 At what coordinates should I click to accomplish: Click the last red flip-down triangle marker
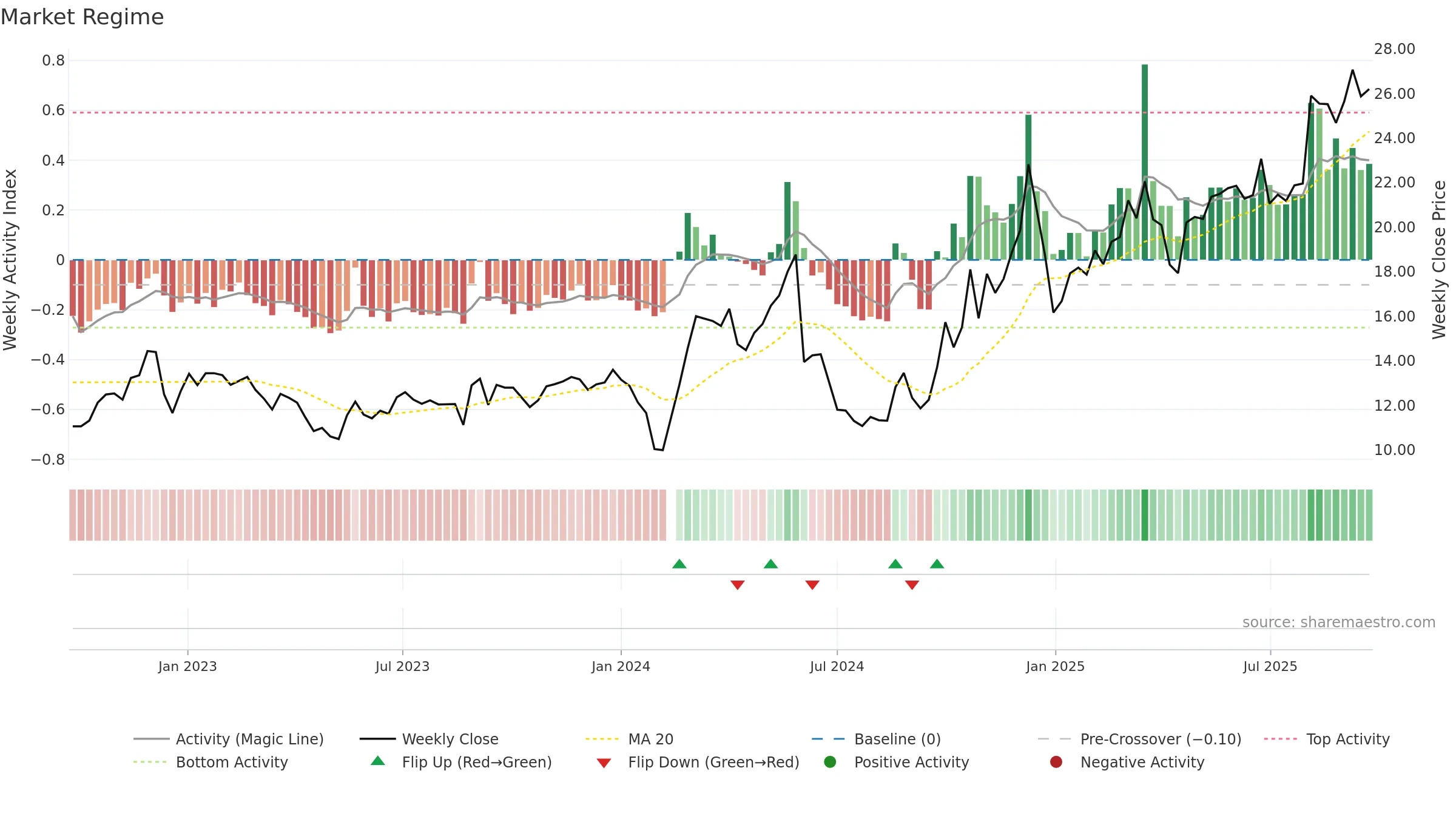point(912,585)
